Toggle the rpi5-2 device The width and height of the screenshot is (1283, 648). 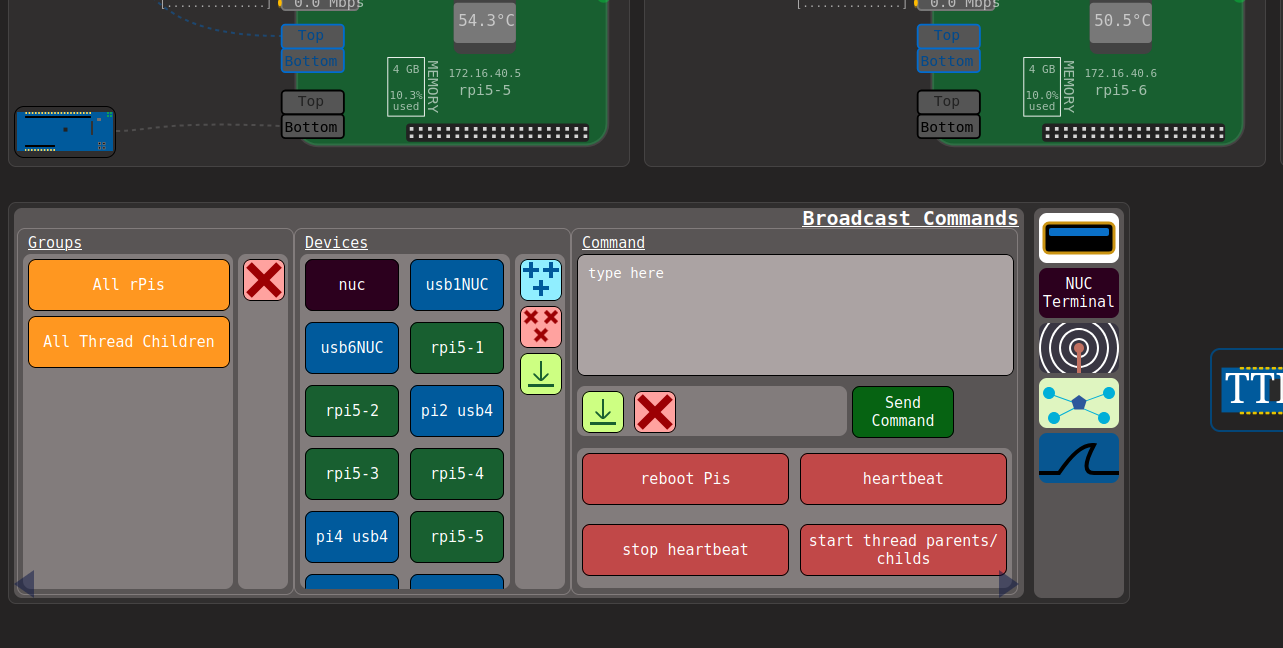[x=352, y=411]
